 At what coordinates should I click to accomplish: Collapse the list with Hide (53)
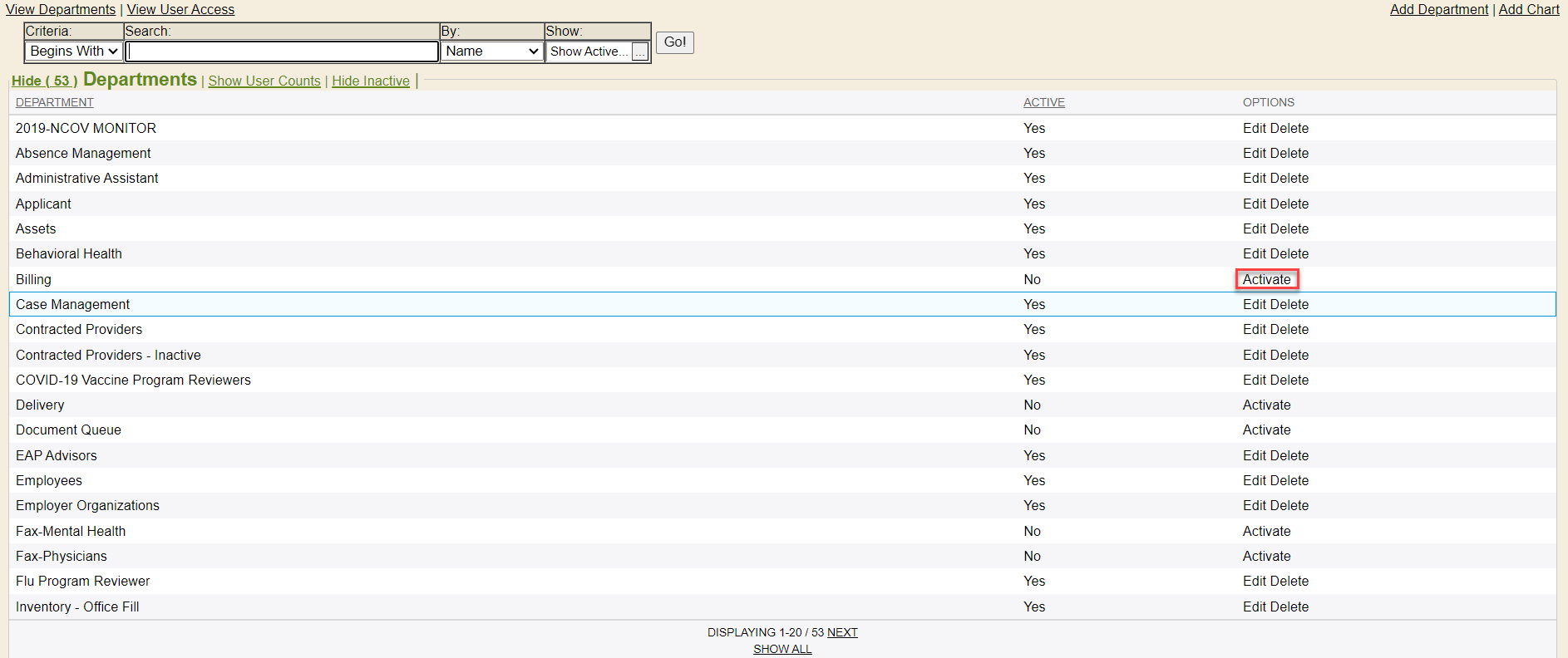click(x=44, y=81)
